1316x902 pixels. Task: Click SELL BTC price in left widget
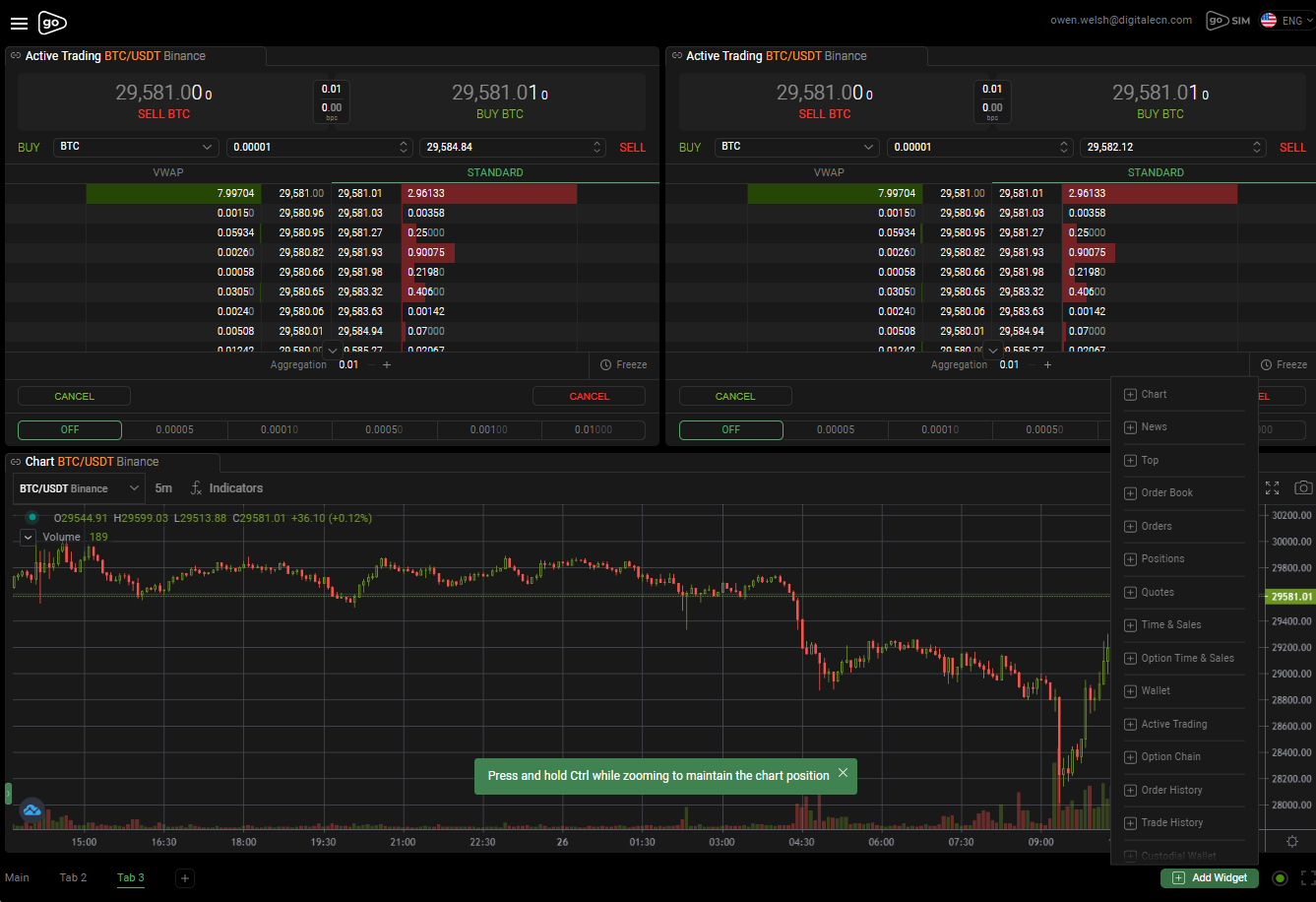[163, 101]
